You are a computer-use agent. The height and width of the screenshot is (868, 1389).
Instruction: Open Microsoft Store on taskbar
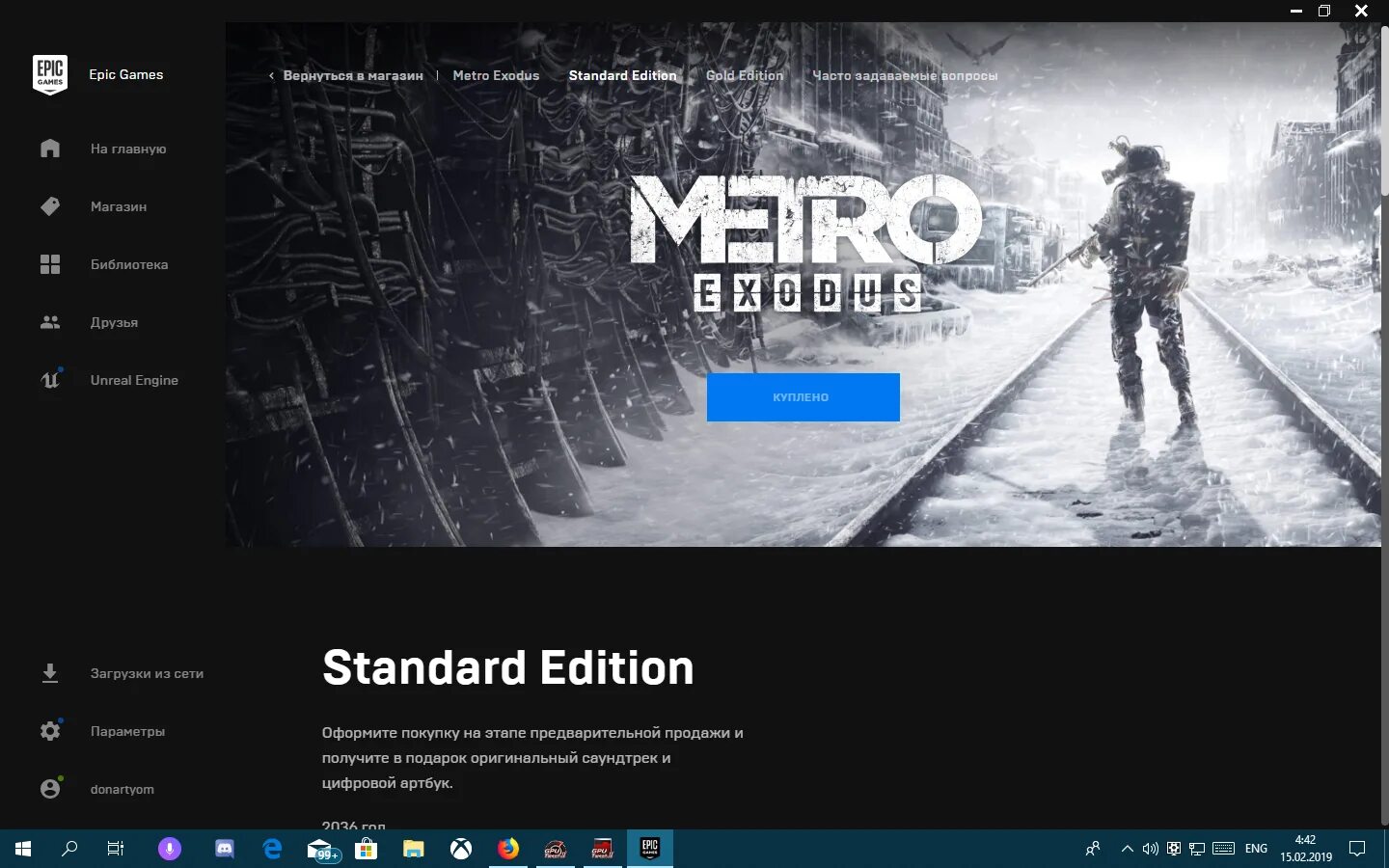point(366,849)
